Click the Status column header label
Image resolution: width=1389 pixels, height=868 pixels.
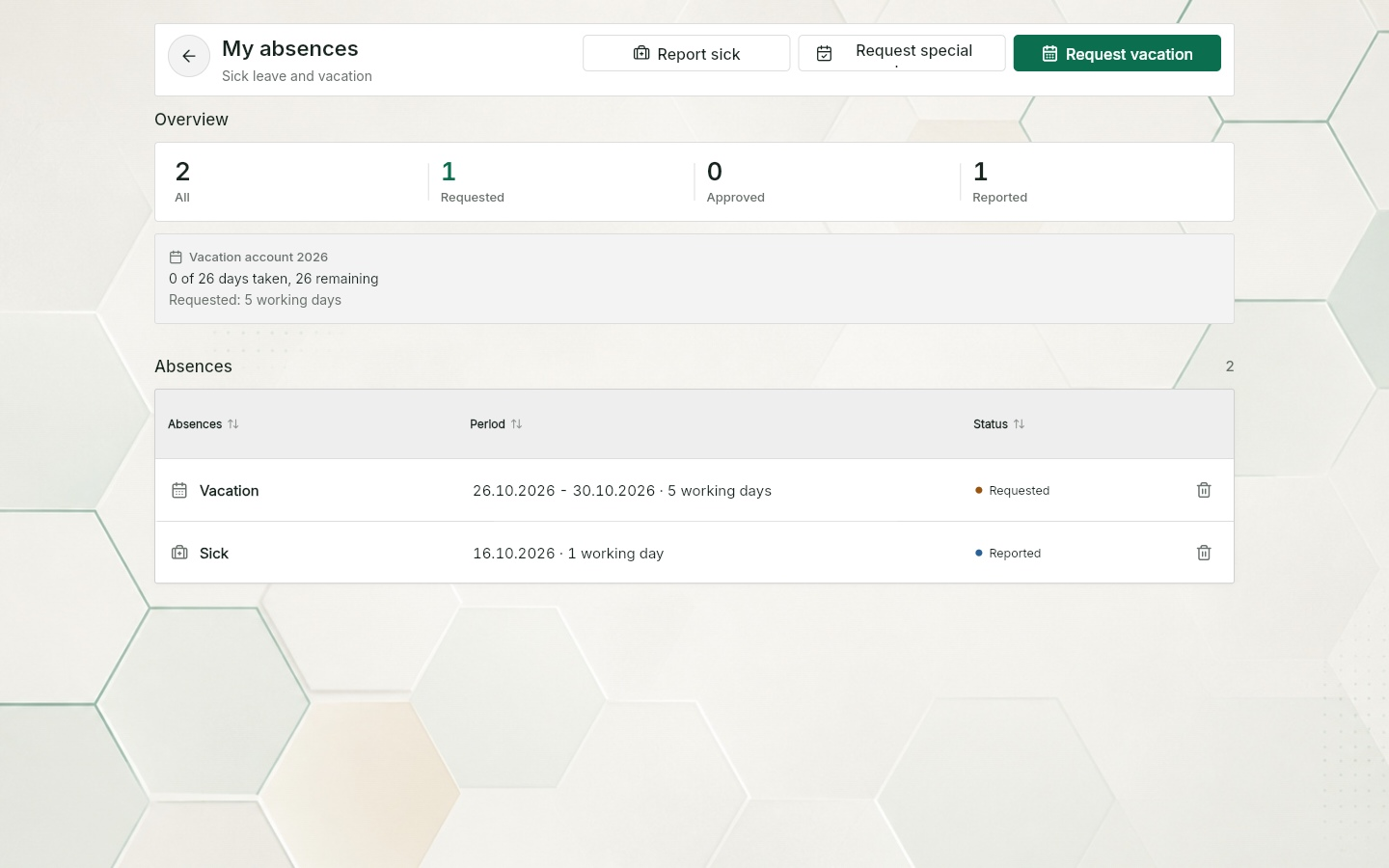[x=991, y=424]
